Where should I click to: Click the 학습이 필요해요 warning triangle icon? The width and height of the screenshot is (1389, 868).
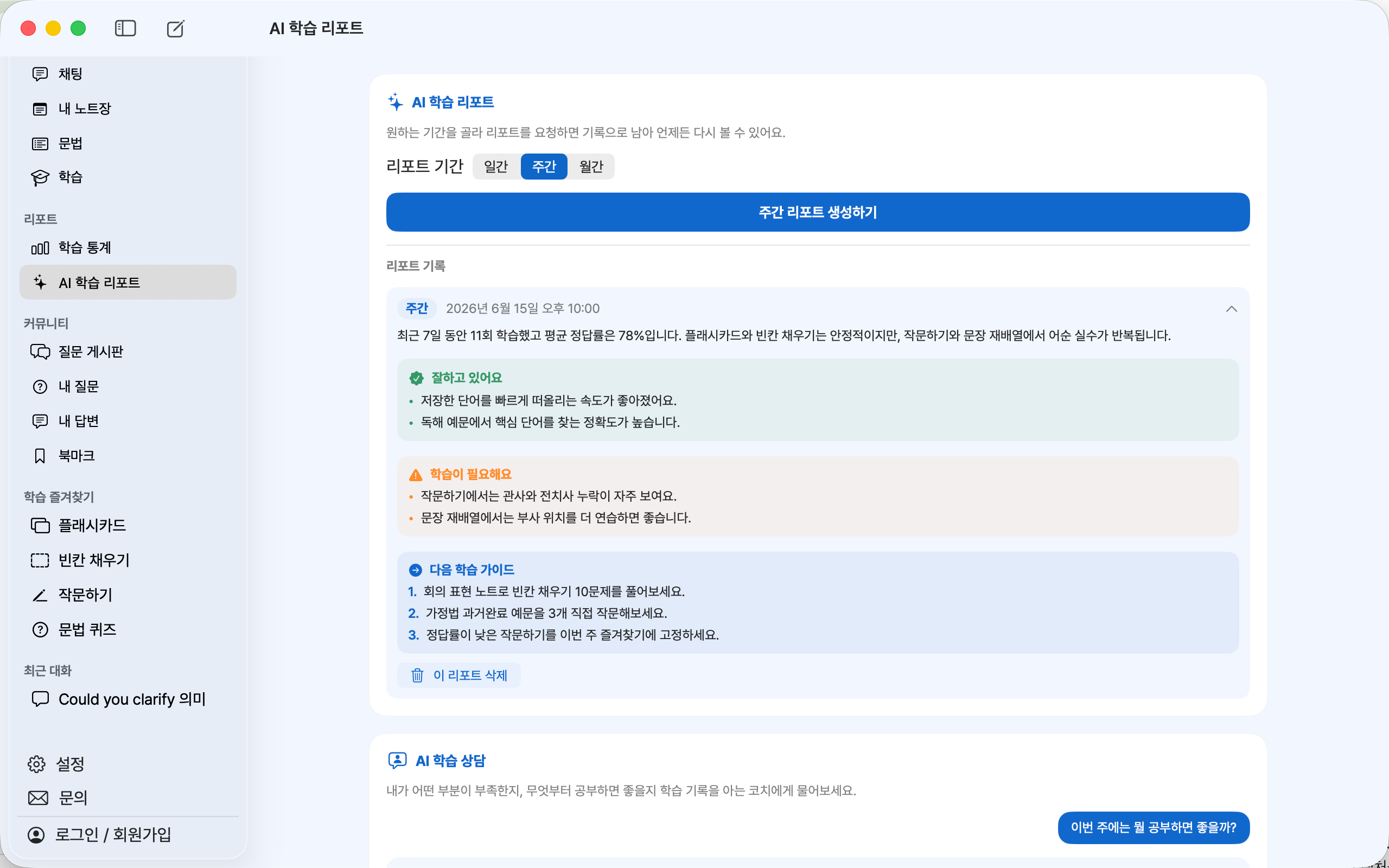pyautogui.click(x=416, y=475)
